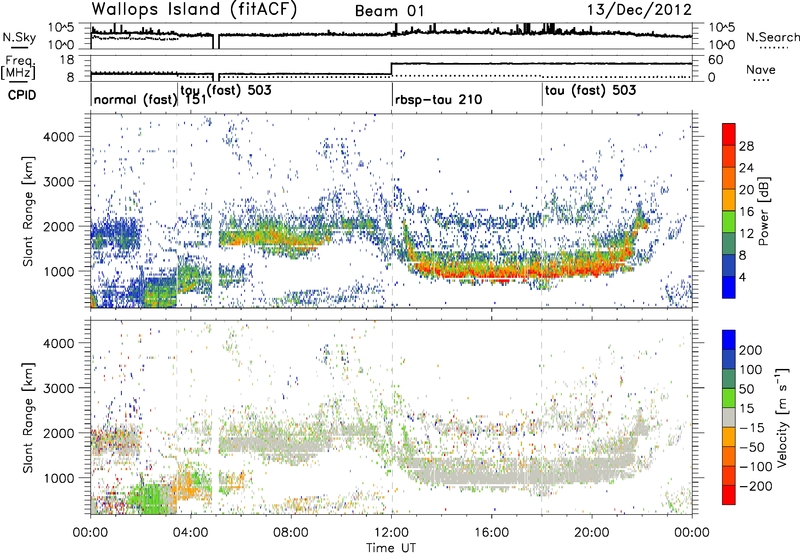
Task: Select the 'normal (fast)' CPID text
Action: click(135, 99)
